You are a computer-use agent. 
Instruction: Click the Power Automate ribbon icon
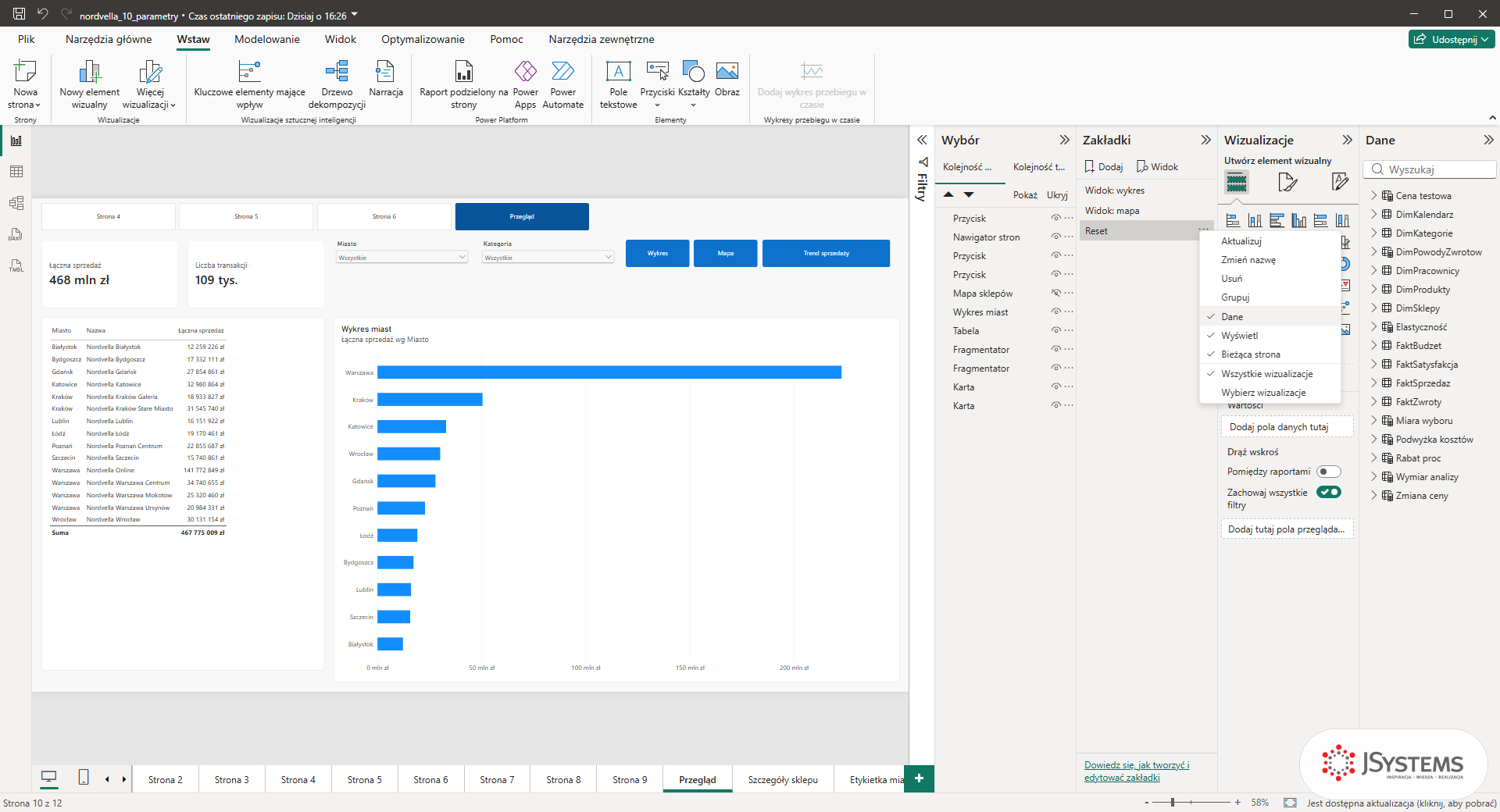[x=562, y=72]
